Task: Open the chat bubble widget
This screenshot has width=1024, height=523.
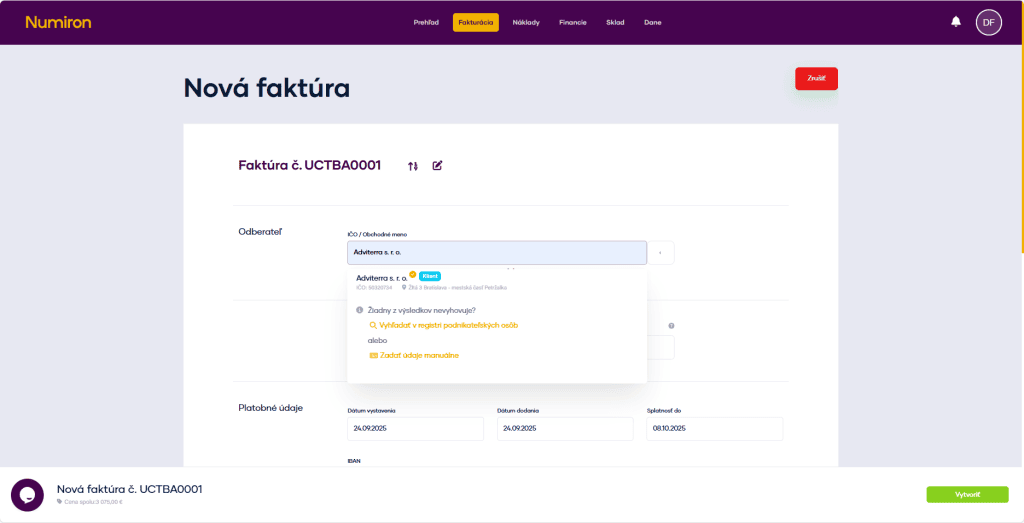Action: point(27,495)
